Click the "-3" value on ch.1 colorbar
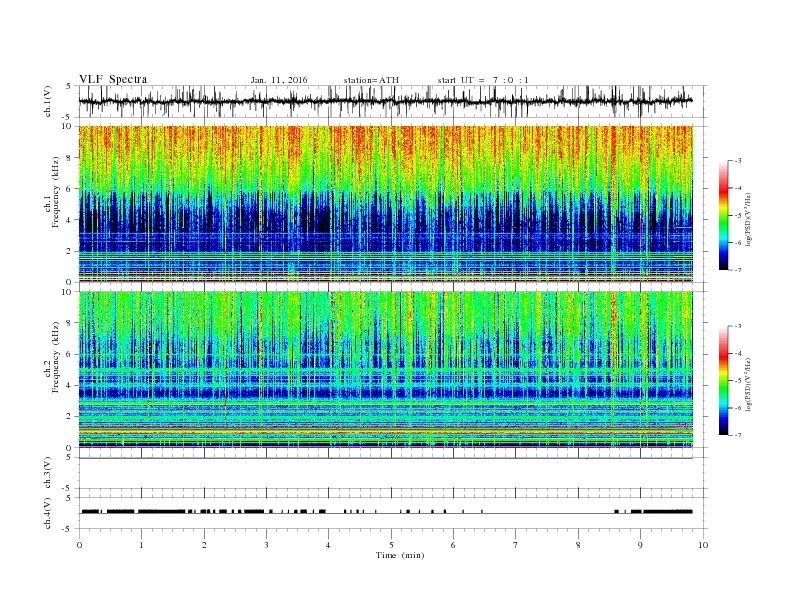Image resolution: width=792 pixels, height=612 pixels. pos(737,161)
